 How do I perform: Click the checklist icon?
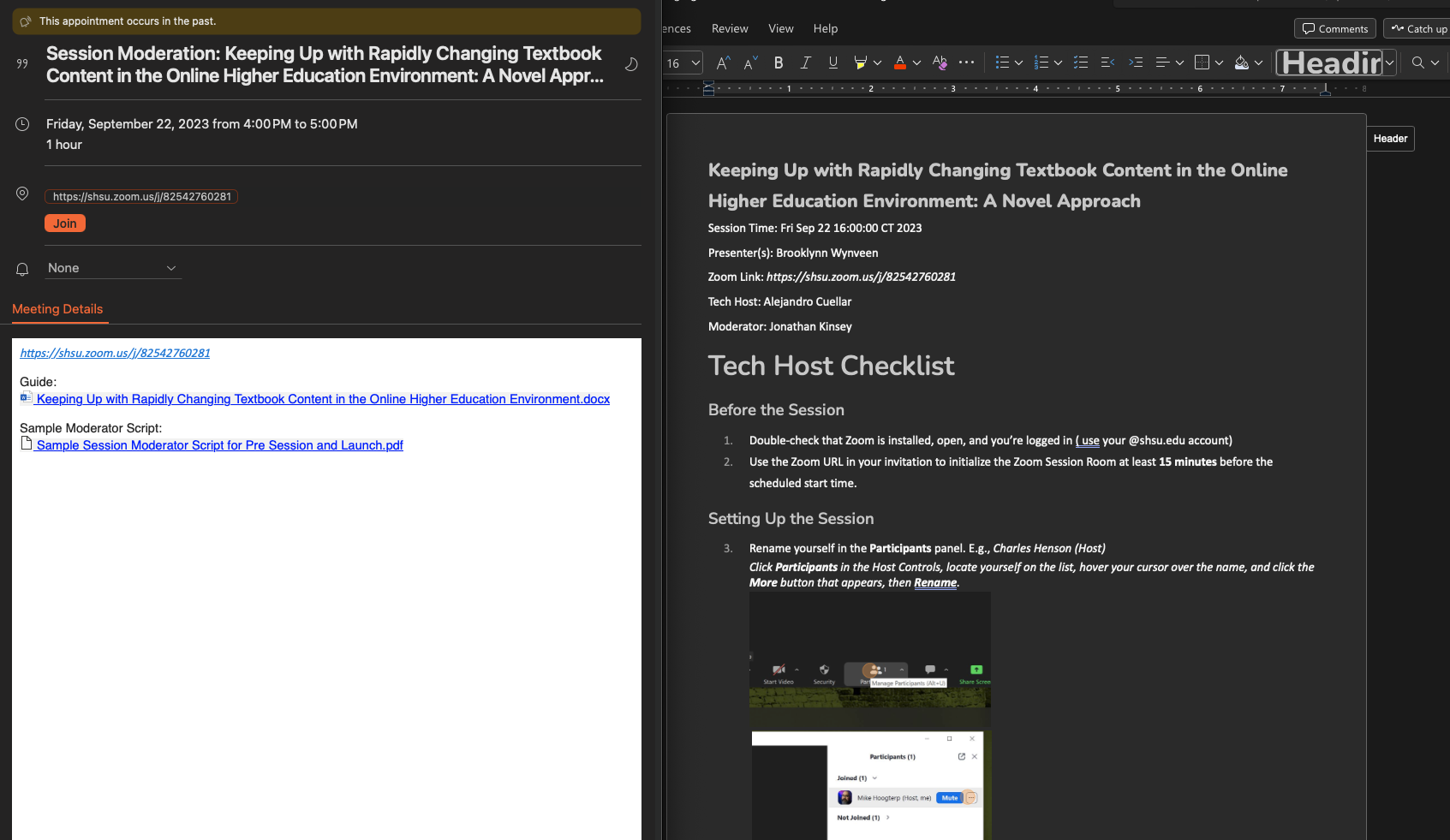pos(1081,63)
